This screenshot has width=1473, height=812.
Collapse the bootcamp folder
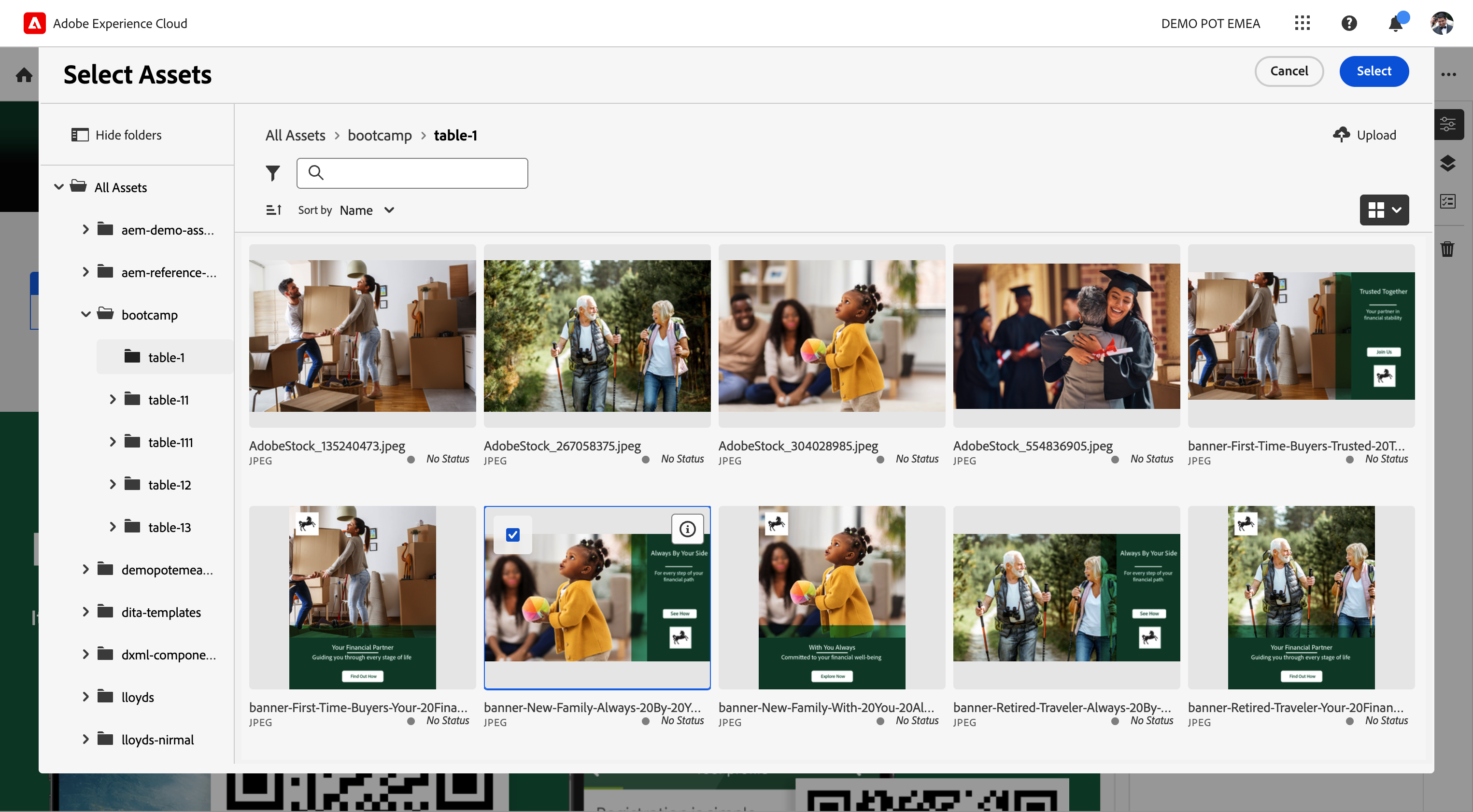click(86, 314)
